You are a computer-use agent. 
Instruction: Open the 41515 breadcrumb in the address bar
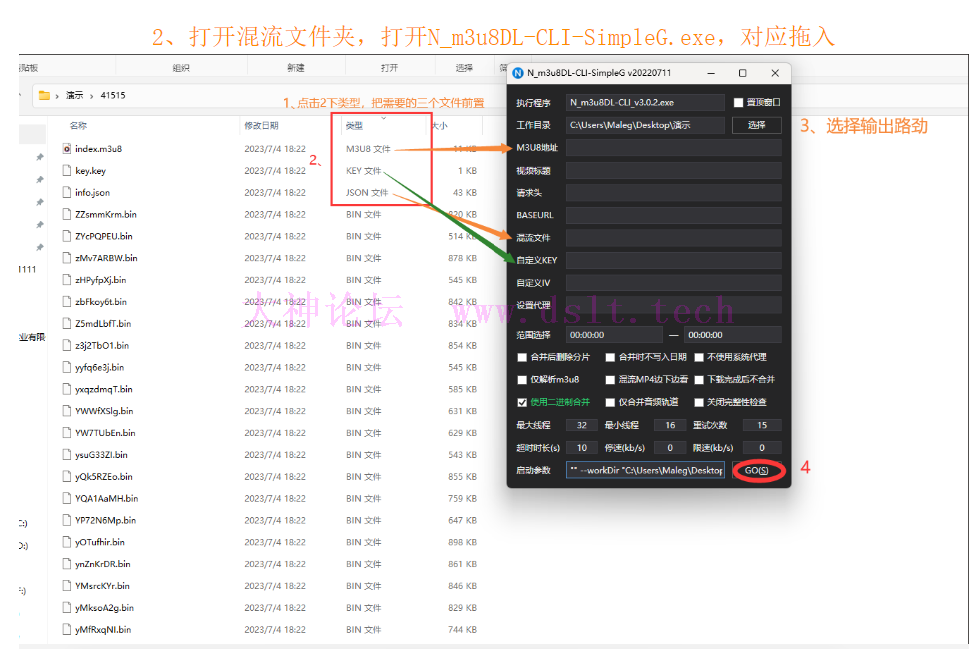click(113, 95)
